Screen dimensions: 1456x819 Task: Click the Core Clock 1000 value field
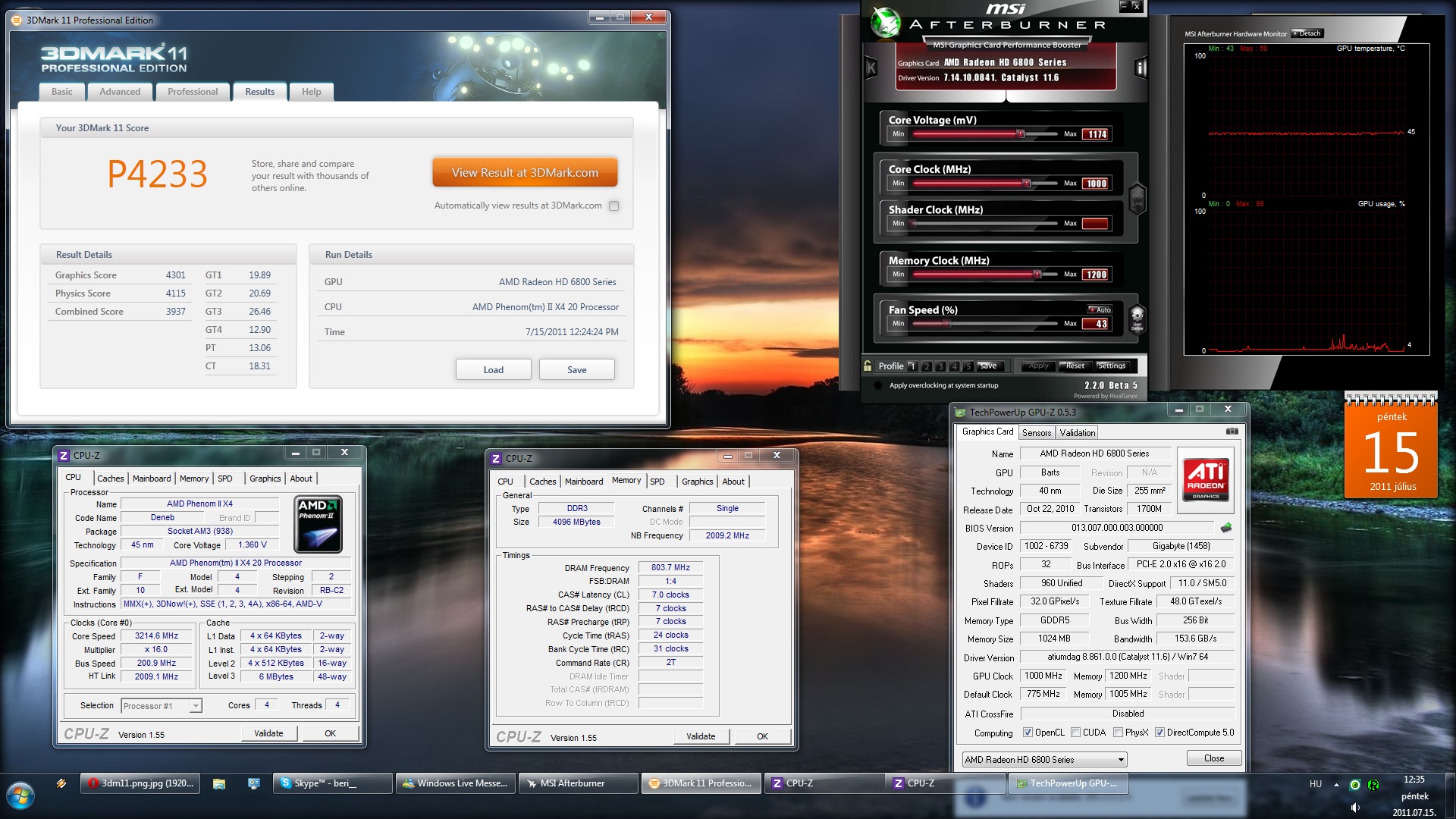[1096, 184]
